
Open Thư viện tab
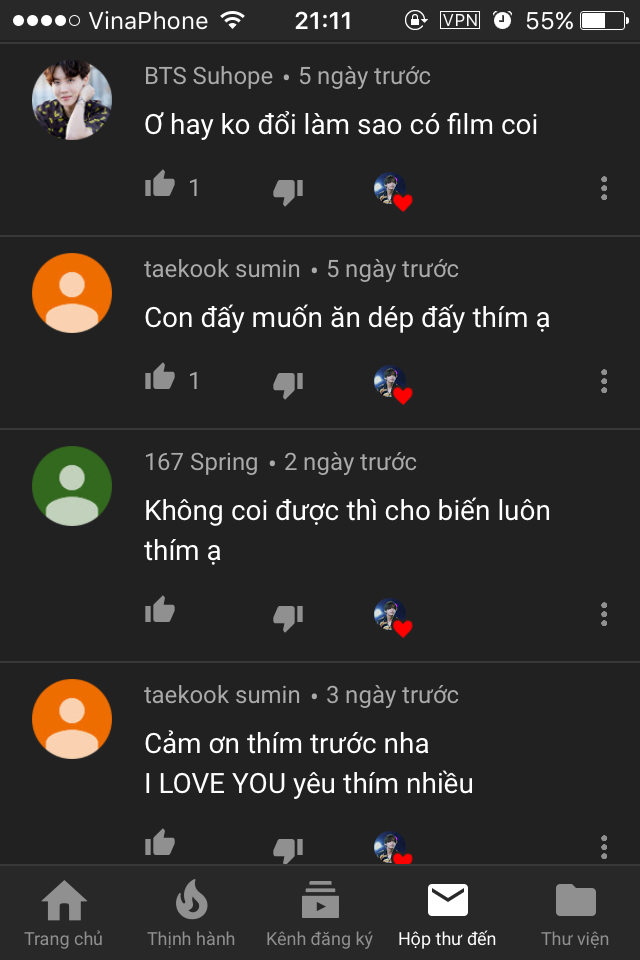tap(575, 913)
